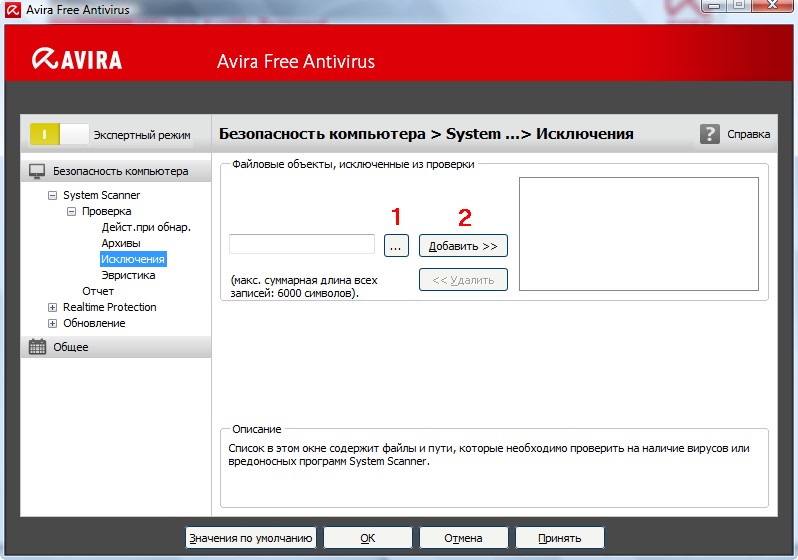Collapse the System Scanner tree node
798x560 pixels.
tap(52, 195)
